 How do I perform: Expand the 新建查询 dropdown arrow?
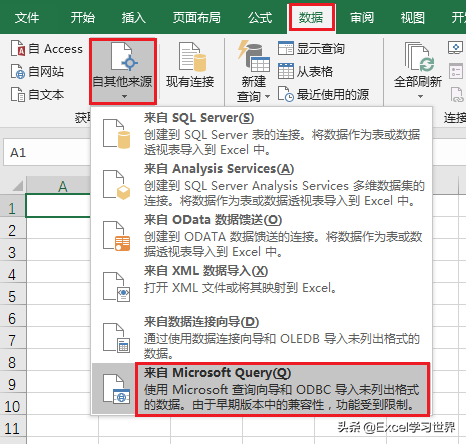tap(267, 97)
